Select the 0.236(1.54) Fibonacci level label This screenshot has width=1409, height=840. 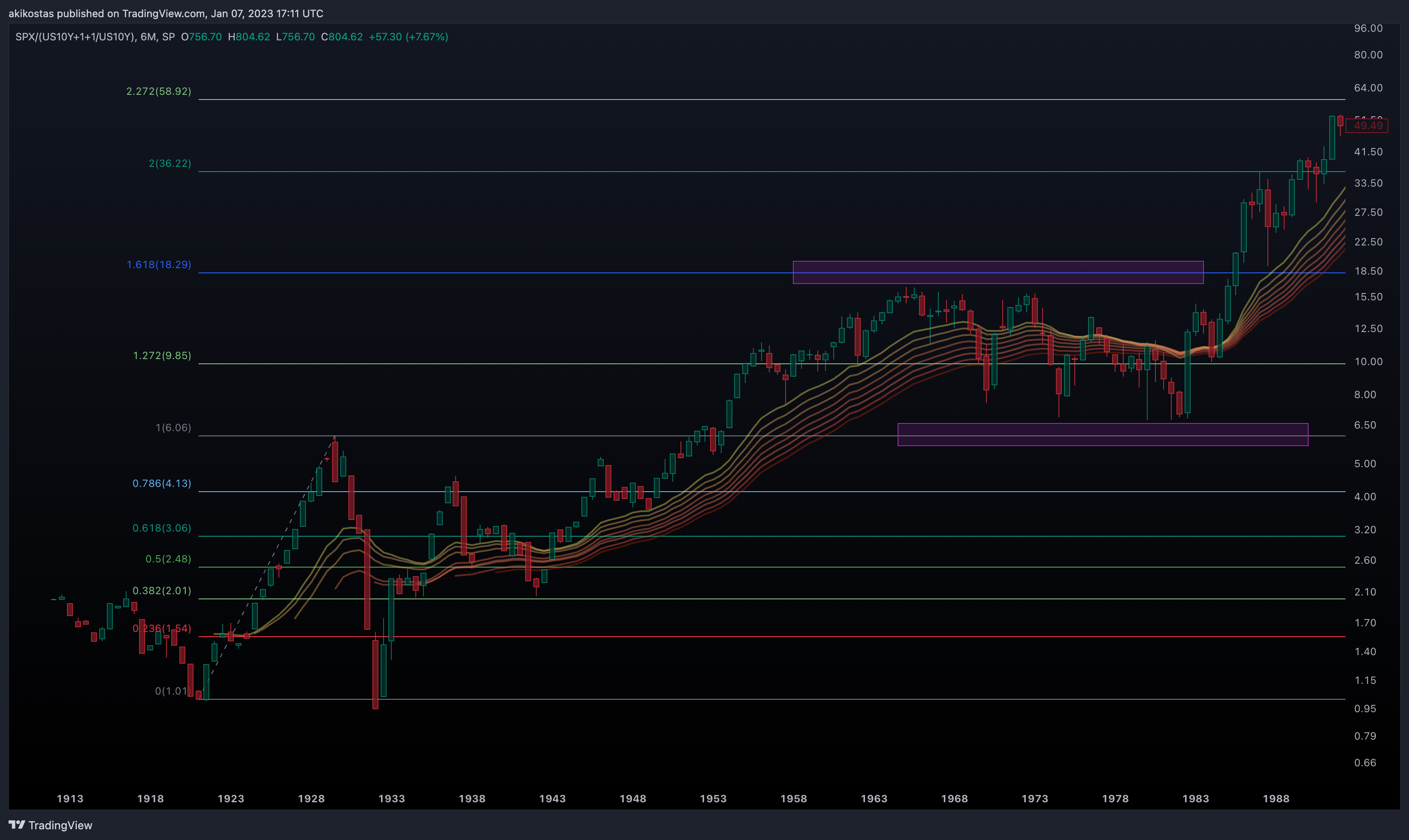click(x=162, y=629)
